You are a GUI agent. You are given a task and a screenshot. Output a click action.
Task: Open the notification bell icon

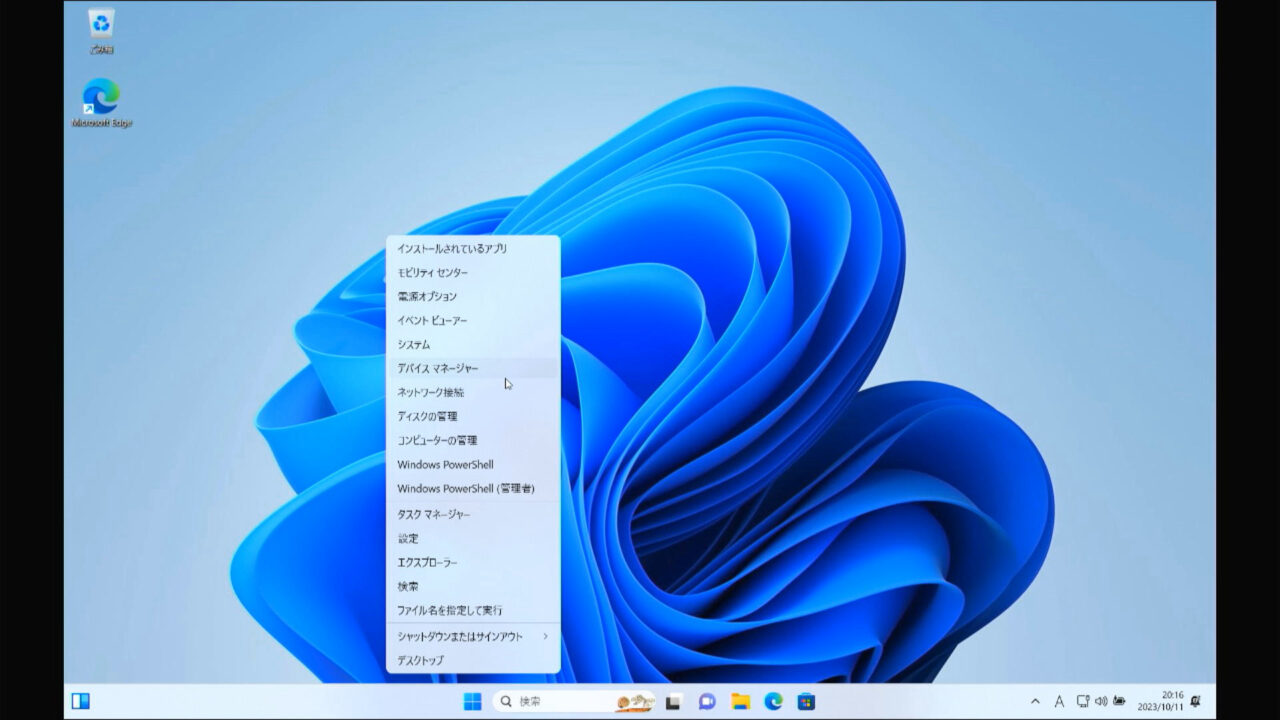pos(1196,701)
